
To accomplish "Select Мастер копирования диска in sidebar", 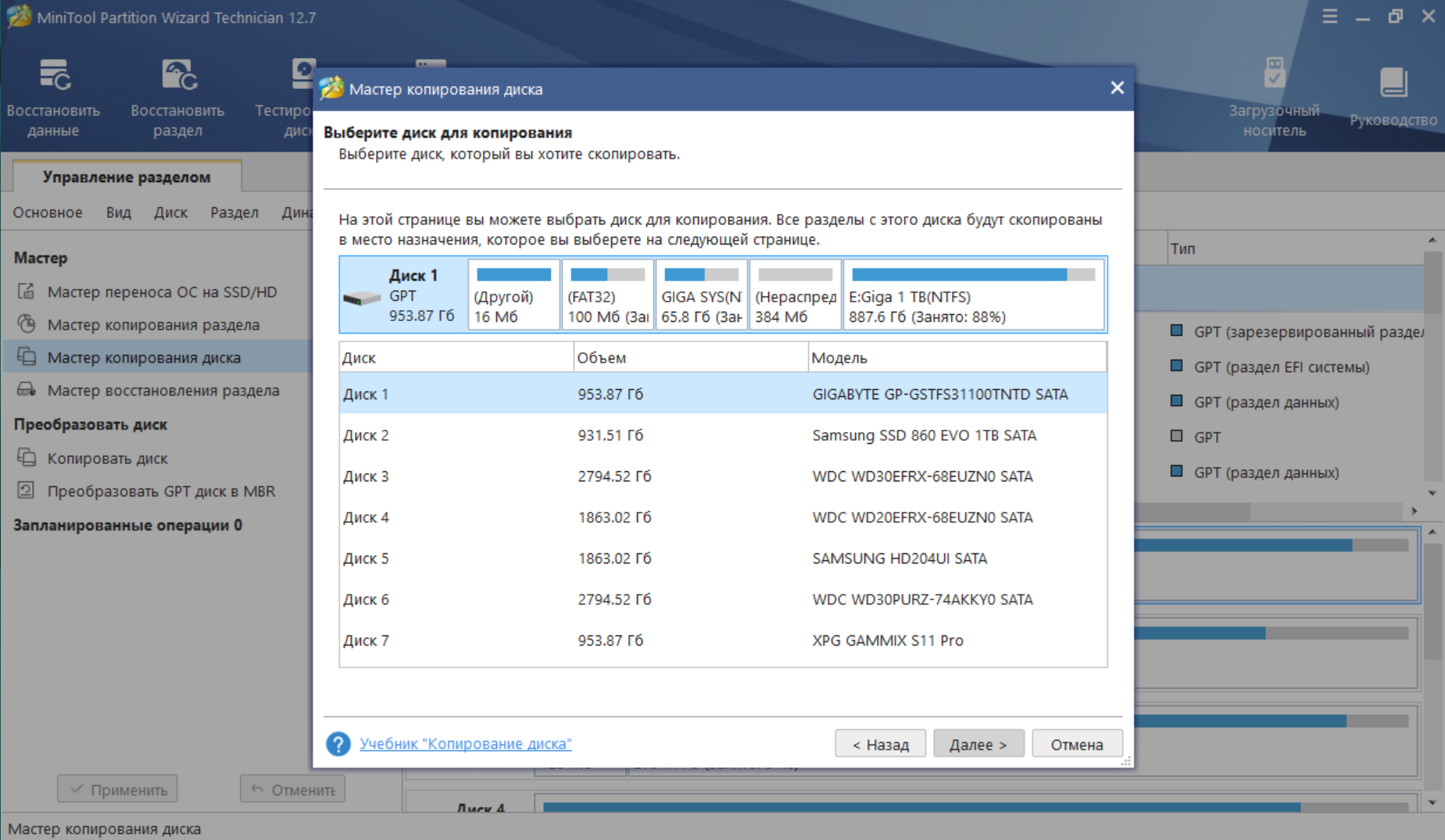I will 144,357.
